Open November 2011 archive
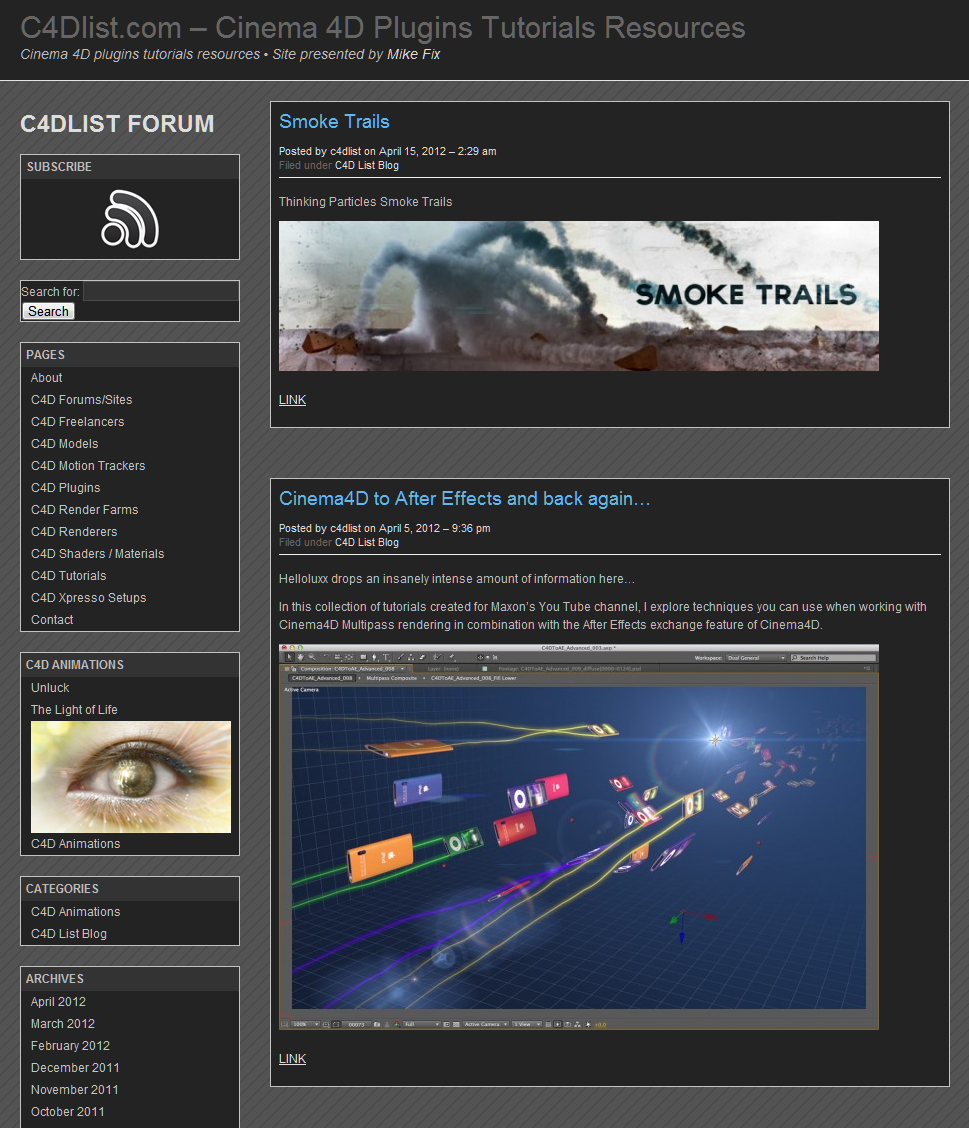 pyautogui.click(x=75, y=1090)
